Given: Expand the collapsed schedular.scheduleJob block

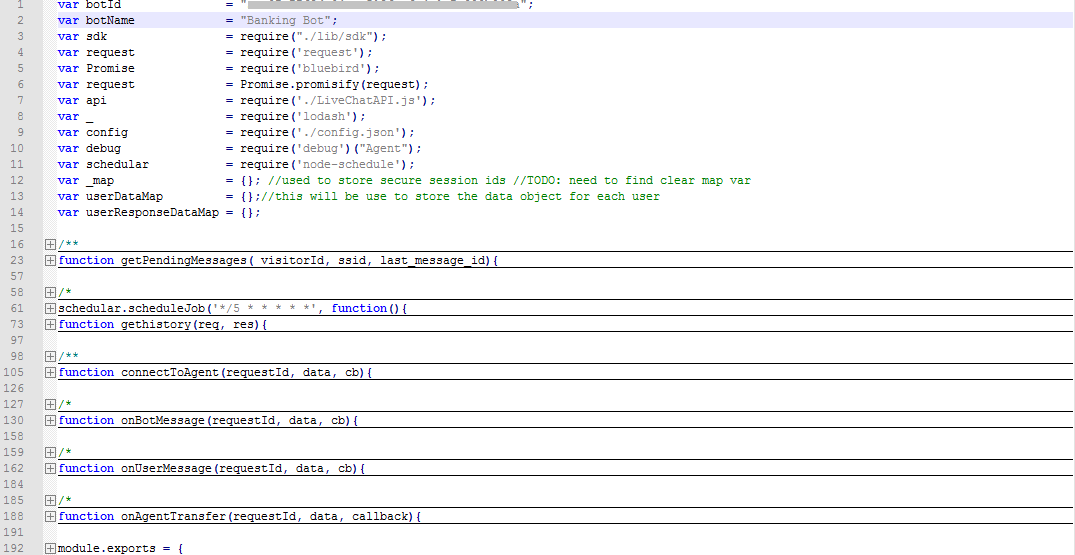Looking at the screenshot, I should [50, 309].
